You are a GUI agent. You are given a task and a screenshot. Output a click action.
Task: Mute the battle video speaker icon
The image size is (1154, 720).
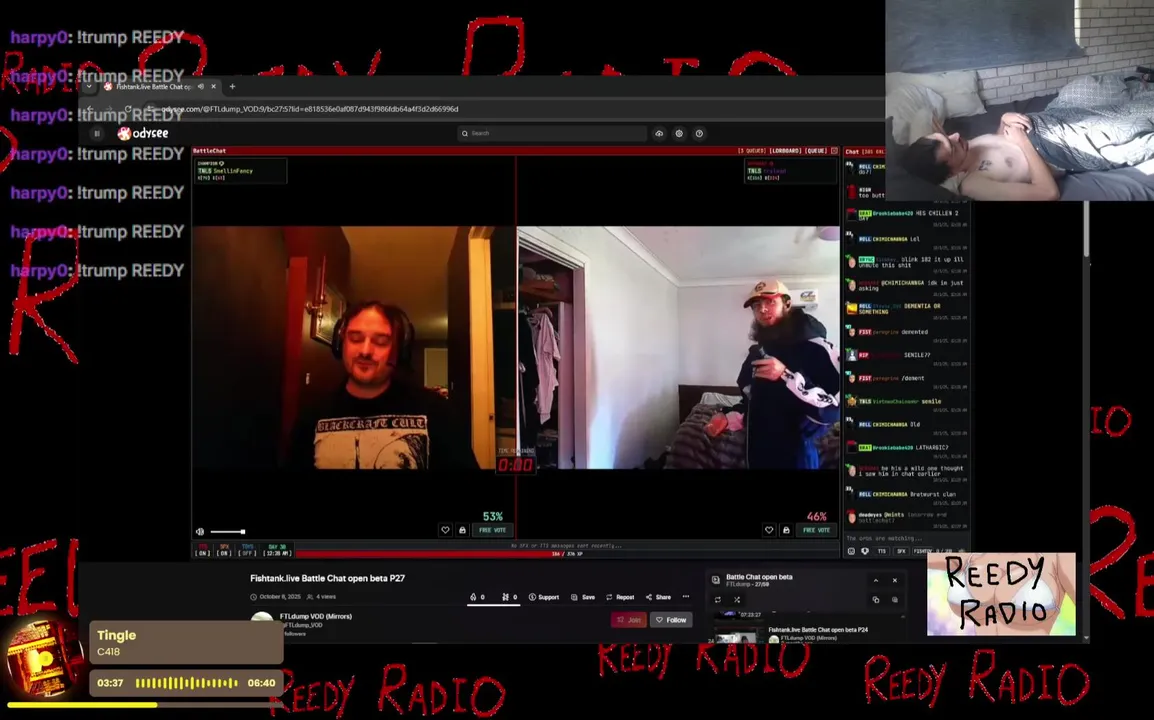pos(199,532)
